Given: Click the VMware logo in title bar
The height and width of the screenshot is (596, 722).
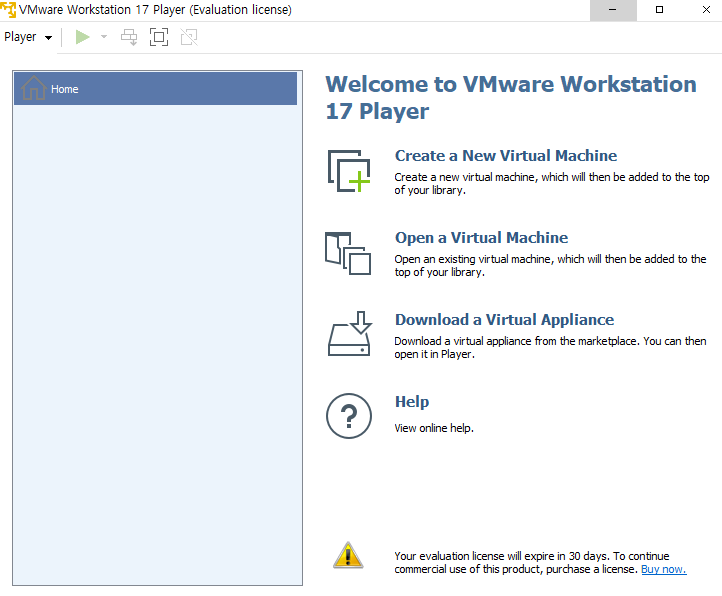Looking at the screenshot, I should click(x=8, y=9).
